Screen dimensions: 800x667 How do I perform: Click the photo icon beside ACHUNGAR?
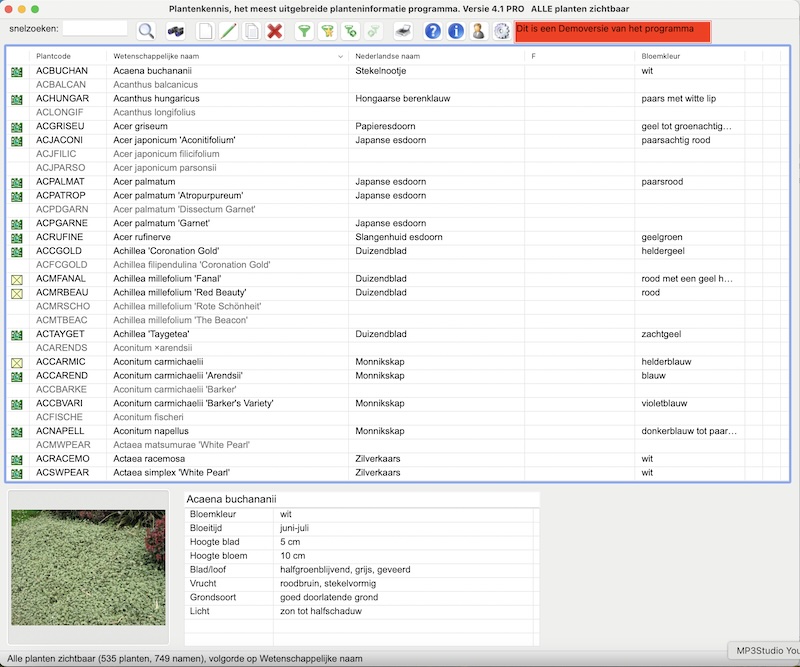point(17,100)
